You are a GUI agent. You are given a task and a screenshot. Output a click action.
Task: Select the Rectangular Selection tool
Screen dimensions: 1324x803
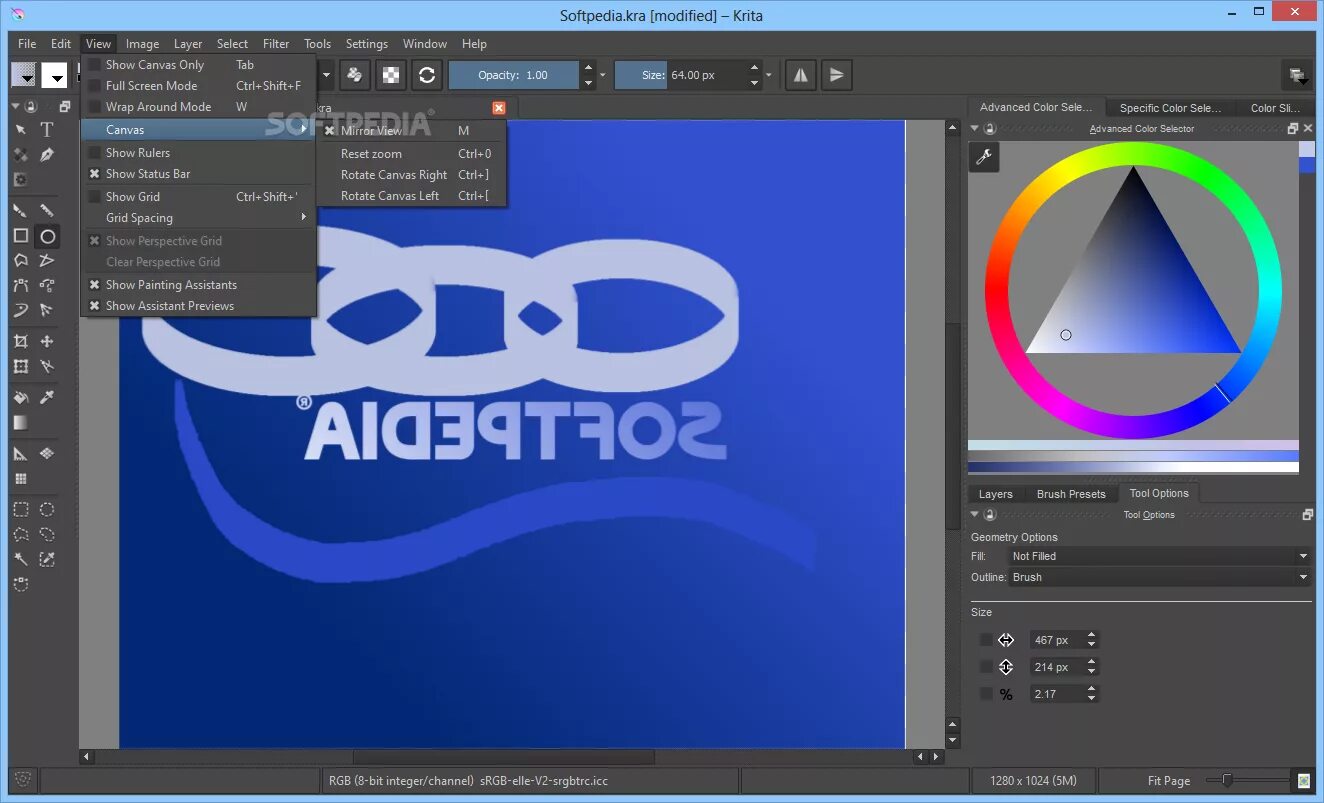tap(20, 509)
